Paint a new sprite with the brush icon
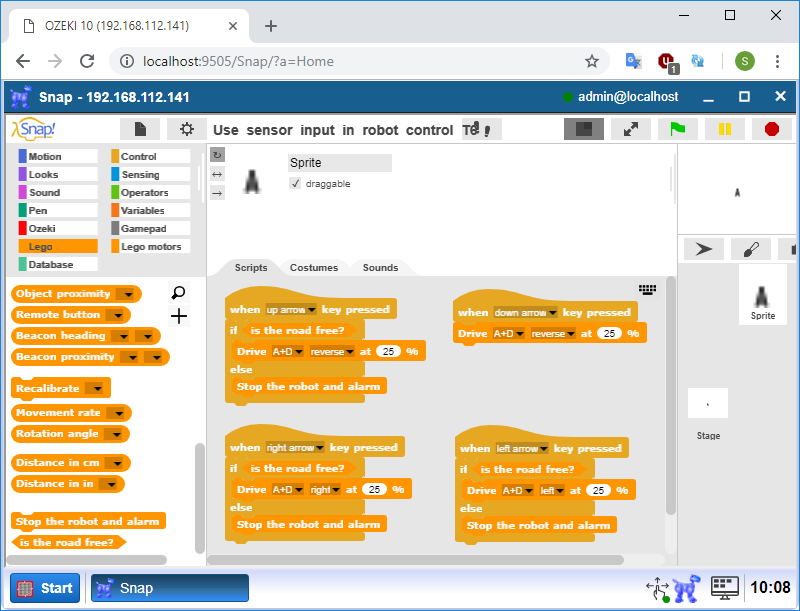This screenshot has height=611, width=800. (751, 249)
